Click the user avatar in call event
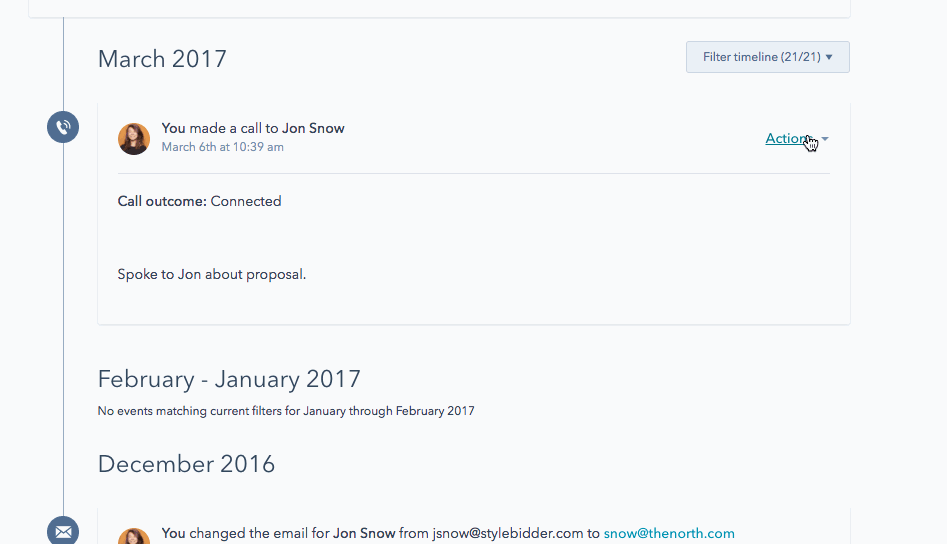This screenshot has height=544, width=947. (133, 139)
